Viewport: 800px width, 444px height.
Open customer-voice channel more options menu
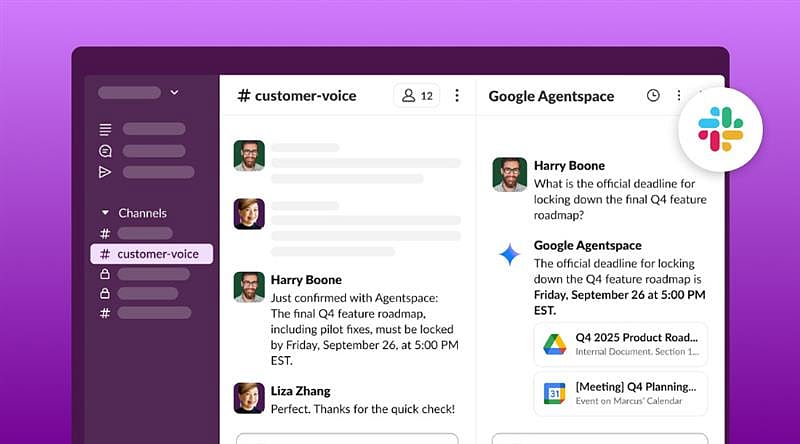pyautogui.click(x=457, y=96)
